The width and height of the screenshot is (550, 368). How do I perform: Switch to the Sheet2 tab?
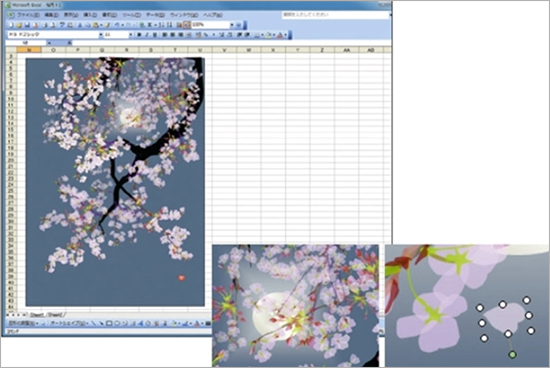(55, 315)
